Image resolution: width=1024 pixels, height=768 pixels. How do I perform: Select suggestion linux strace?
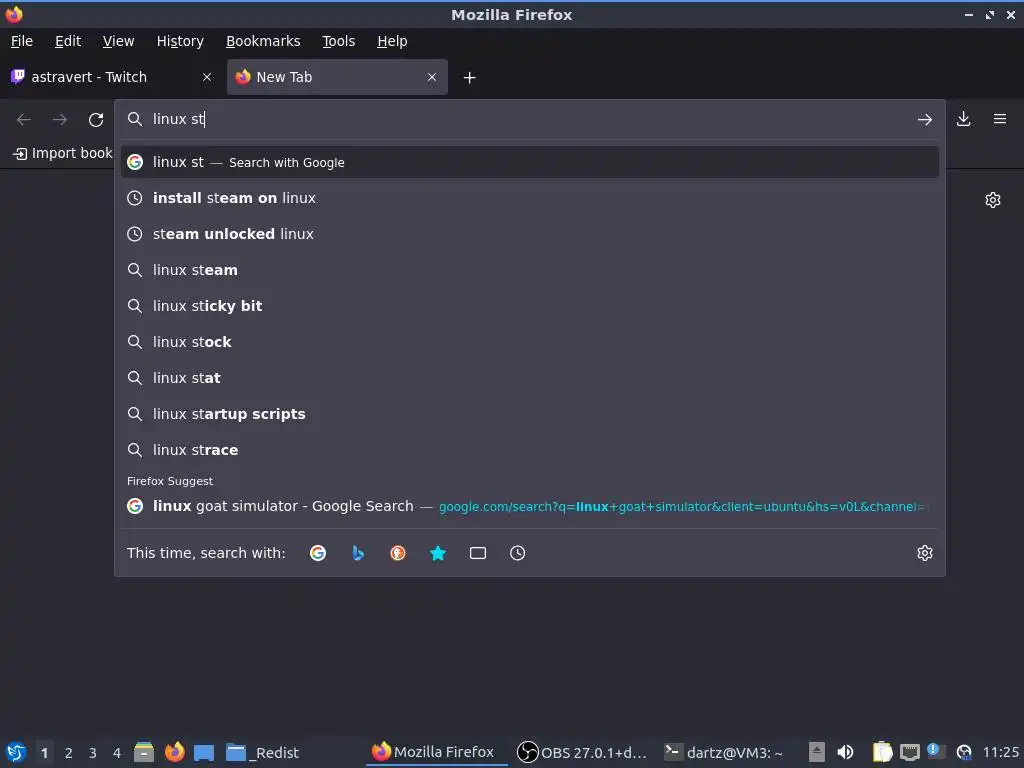click(530, 449)
